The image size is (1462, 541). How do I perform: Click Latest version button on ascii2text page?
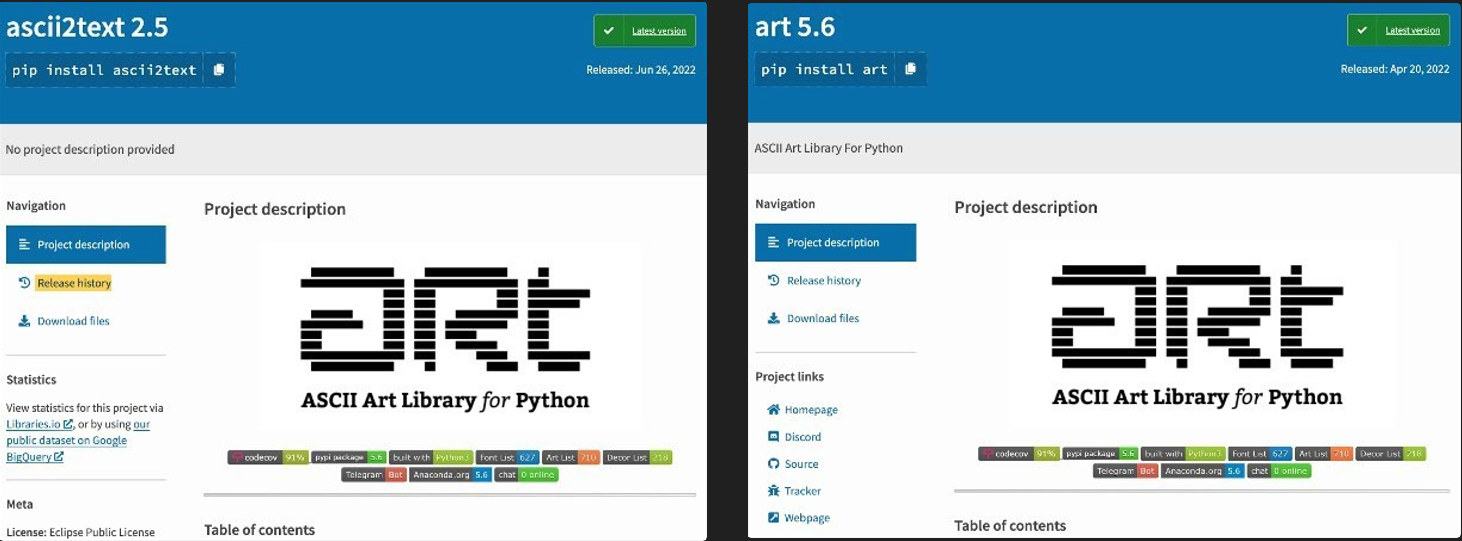click(x=645, y=31)
